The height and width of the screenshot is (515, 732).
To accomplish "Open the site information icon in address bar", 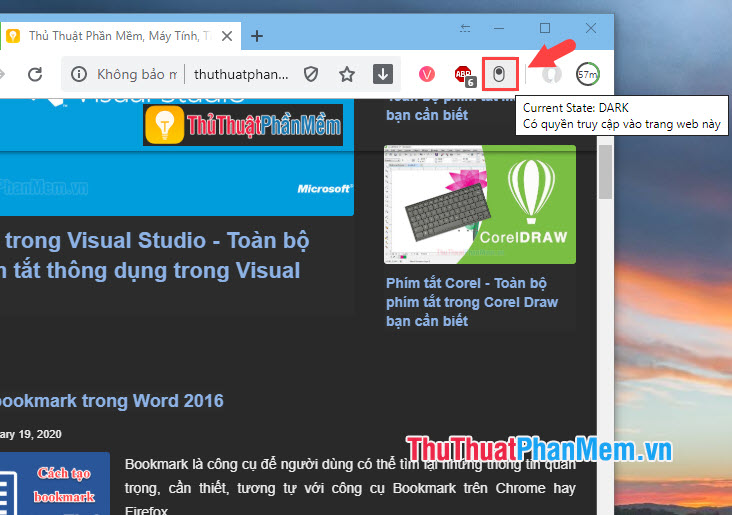I will 78,74.
